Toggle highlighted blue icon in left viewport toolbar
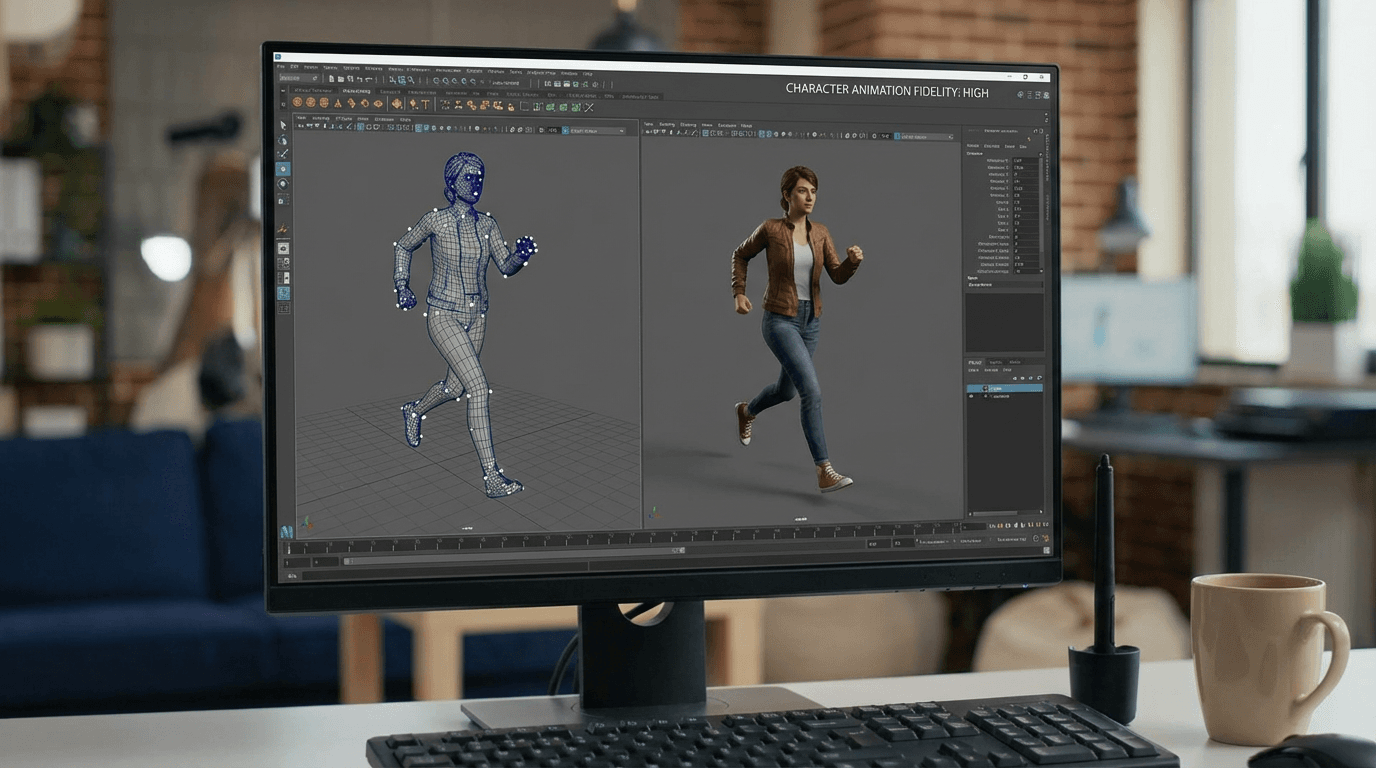The height and width of the screenshot is (768, 1376). pyautogui.click(x=565, y=130)
